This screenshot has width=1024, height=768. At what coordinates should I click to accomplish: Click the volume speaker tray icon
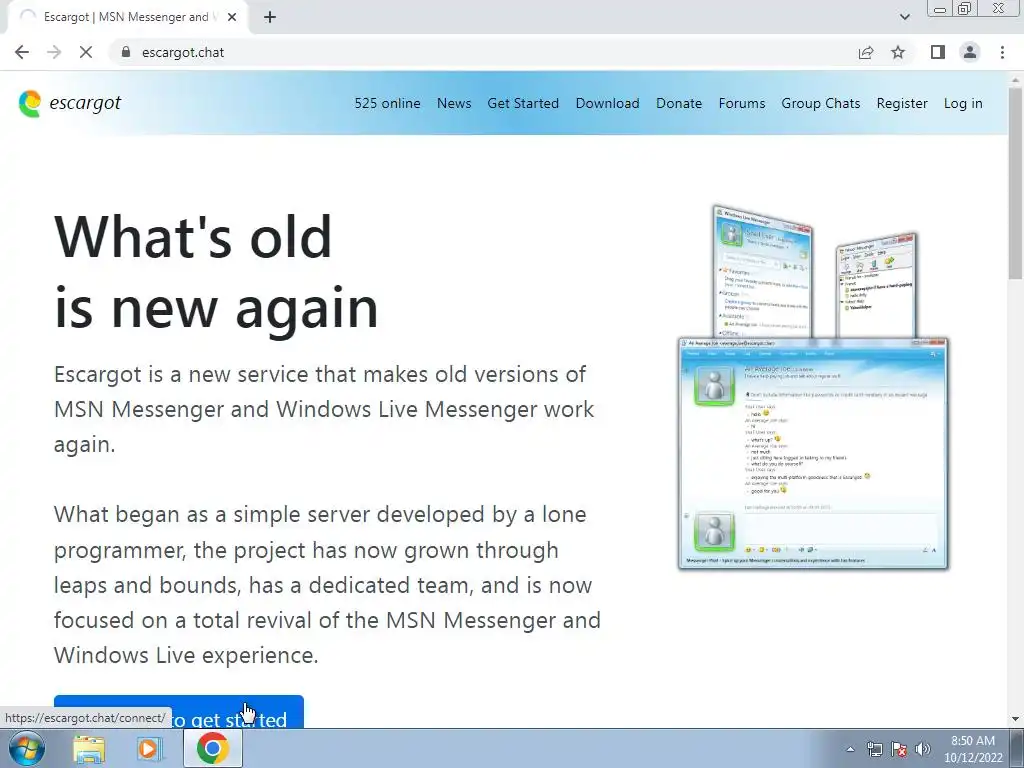(922, 749)
